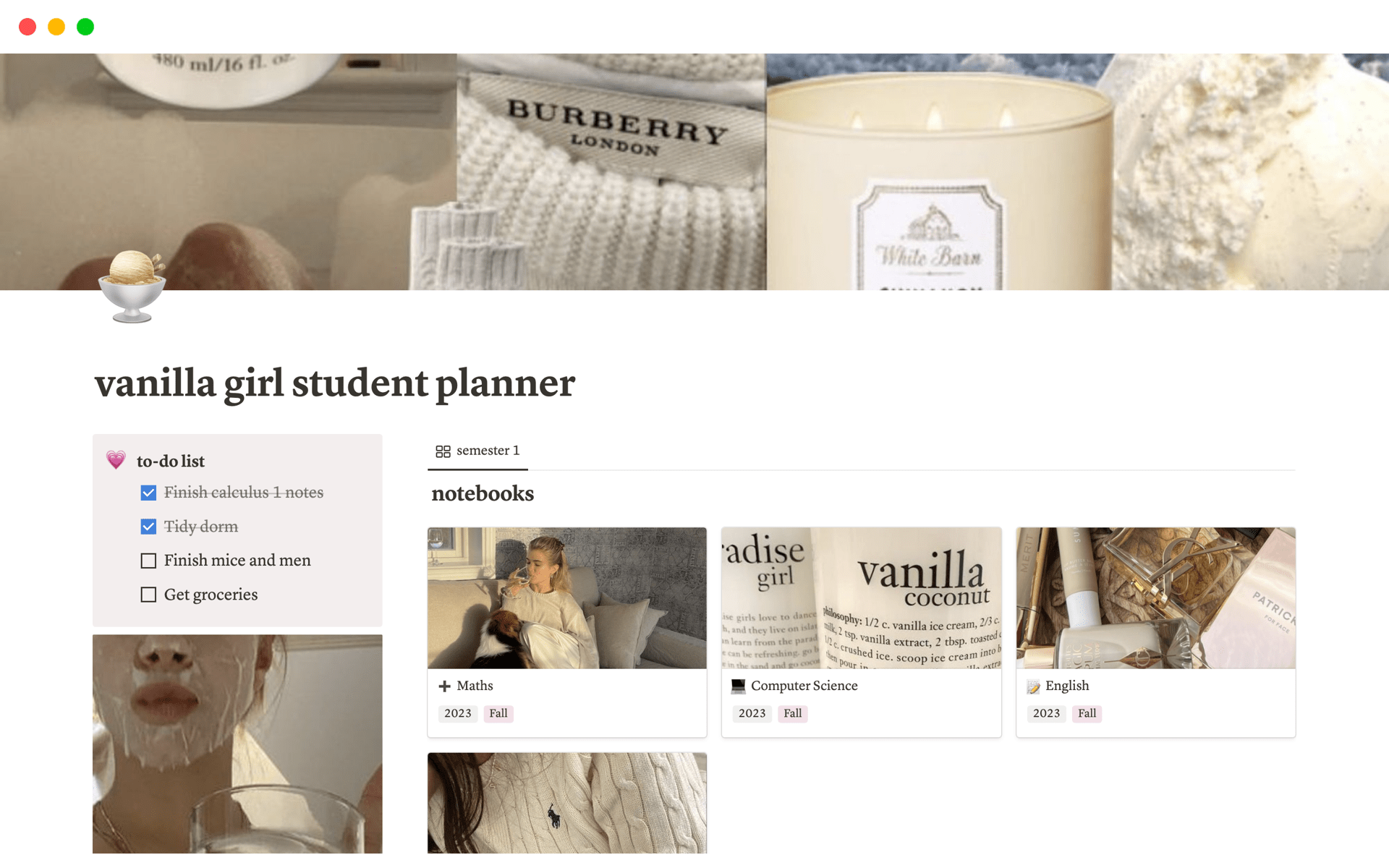Switch to the semester 1 tab
This screenshot has width=1389, height=868.
pos(477,451)
